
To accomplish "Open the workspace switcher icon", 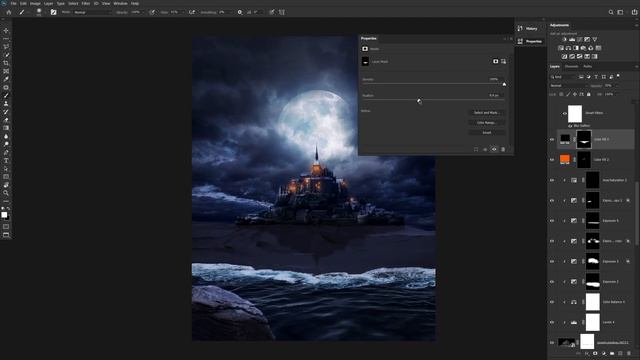I will tap(620, 12).
